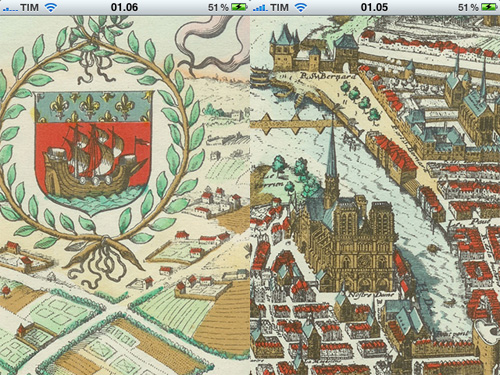The height and width of the screenshot is (375, 500).
Task: Tap the TIM carrier label left of 01.05
Action: [x=279, y=7]
